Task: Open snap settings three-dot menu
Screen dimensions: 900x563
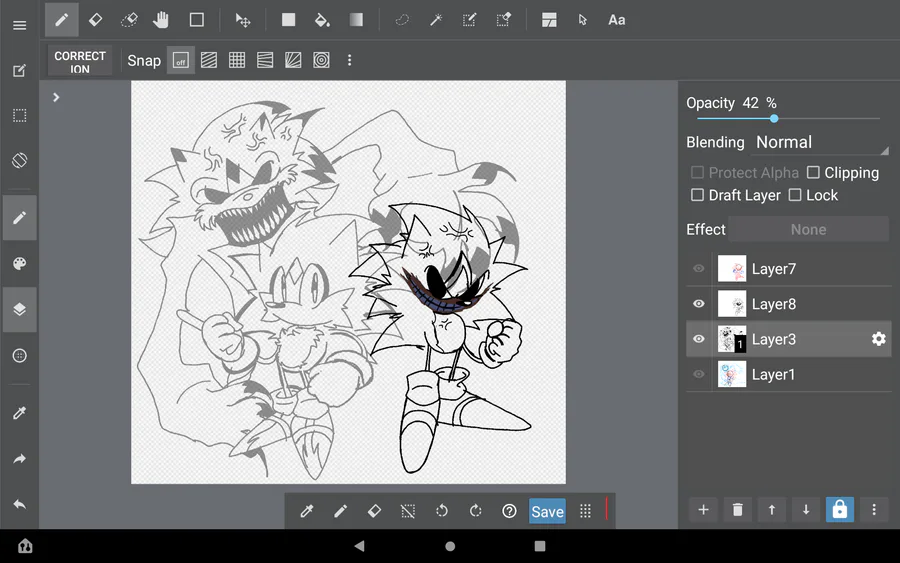Action: [350, 60]
